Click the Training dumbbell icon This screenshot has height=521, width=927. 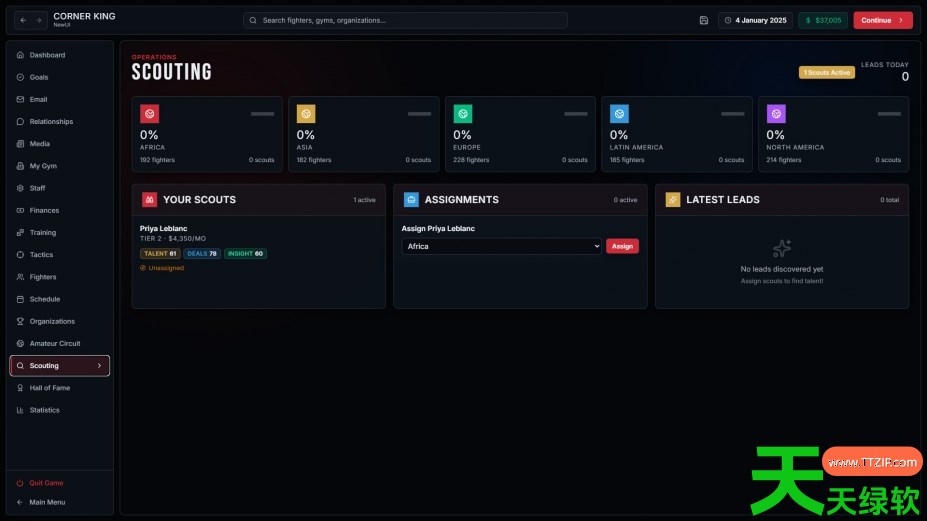[x=20, y=232]
